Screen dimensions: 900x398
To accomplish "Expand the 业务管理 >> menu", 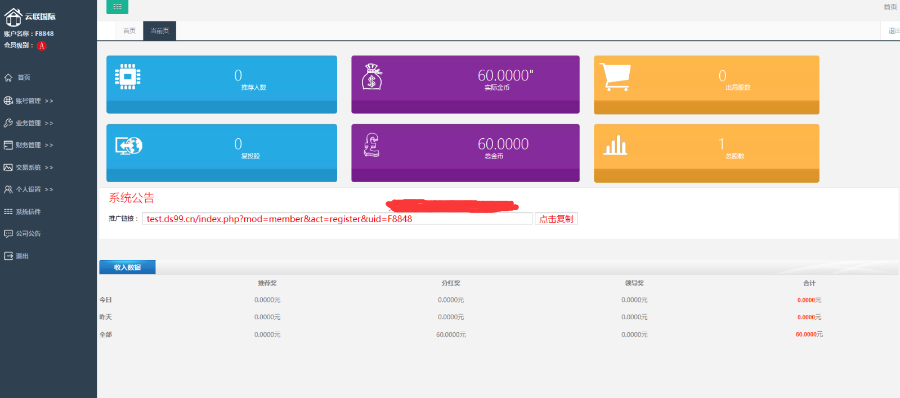I will 34,123.
